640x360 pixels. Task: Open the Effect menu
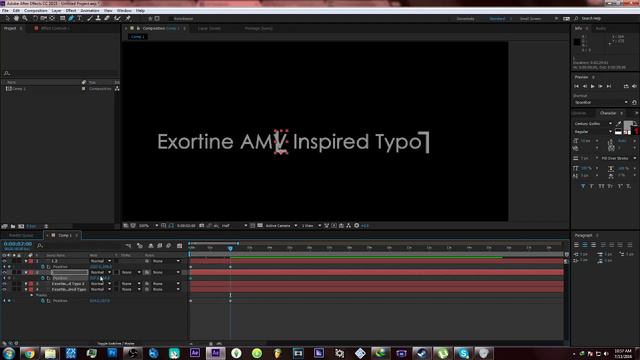point(71,11)
